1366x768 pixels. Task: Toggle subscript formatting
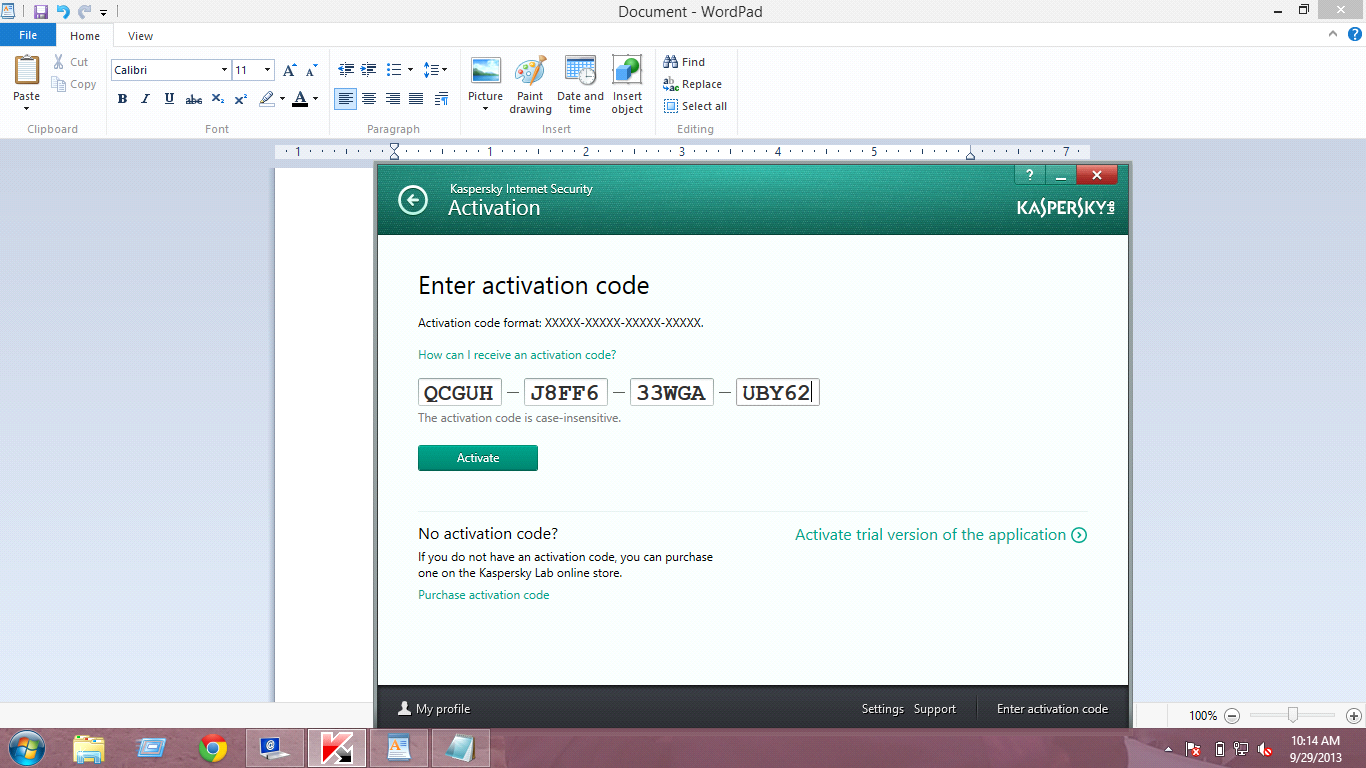[218, 99]
